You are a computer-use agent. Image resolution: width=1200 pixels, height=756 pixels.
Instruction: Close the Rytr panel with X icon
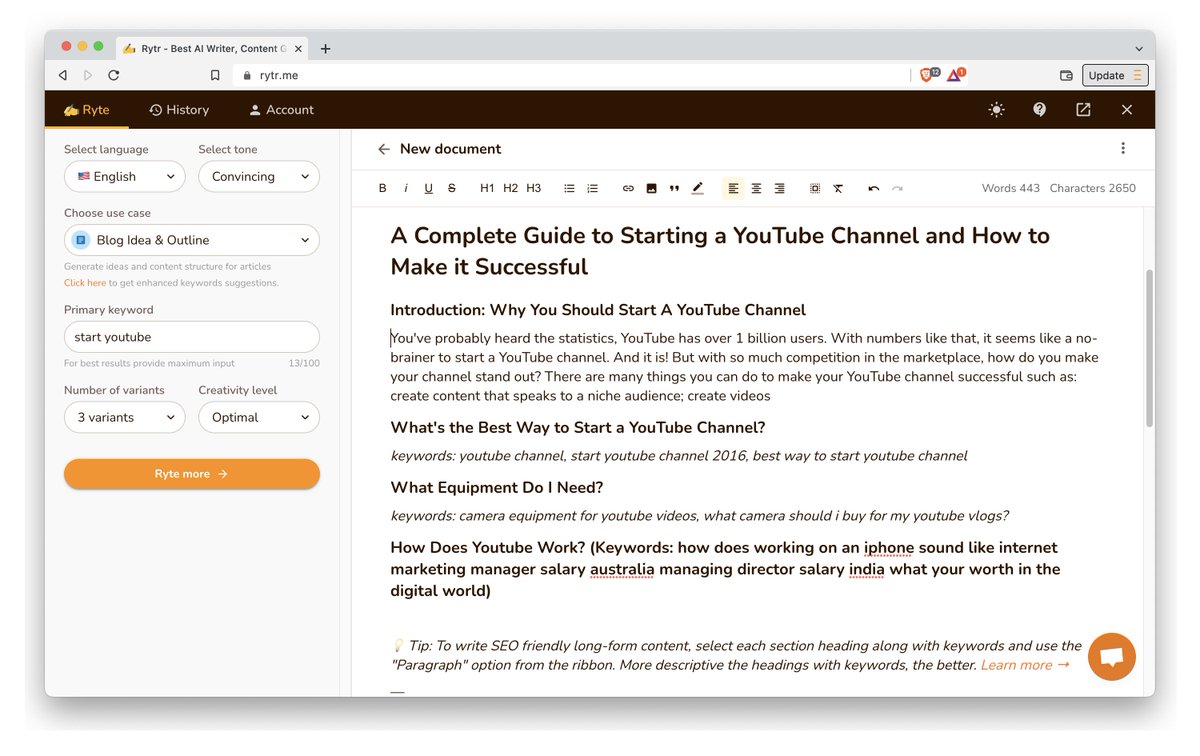(1127, 110)
